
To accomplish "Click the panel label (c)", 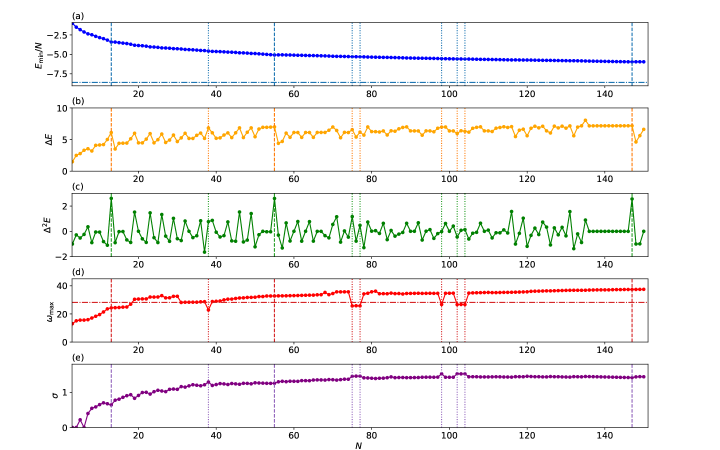I will [78, 187].
